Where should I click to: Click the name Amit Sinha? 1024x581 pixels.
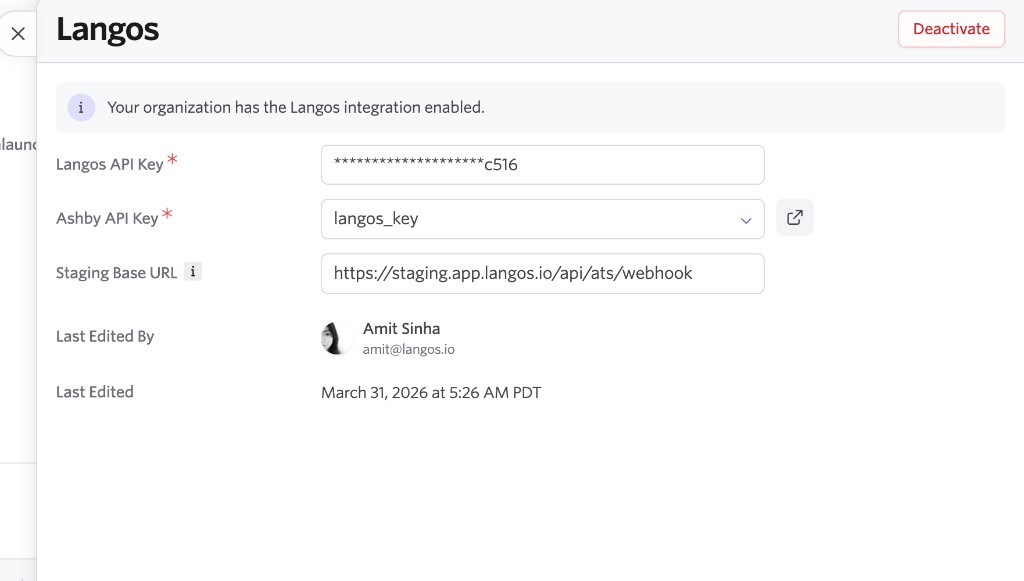[401, 328]
